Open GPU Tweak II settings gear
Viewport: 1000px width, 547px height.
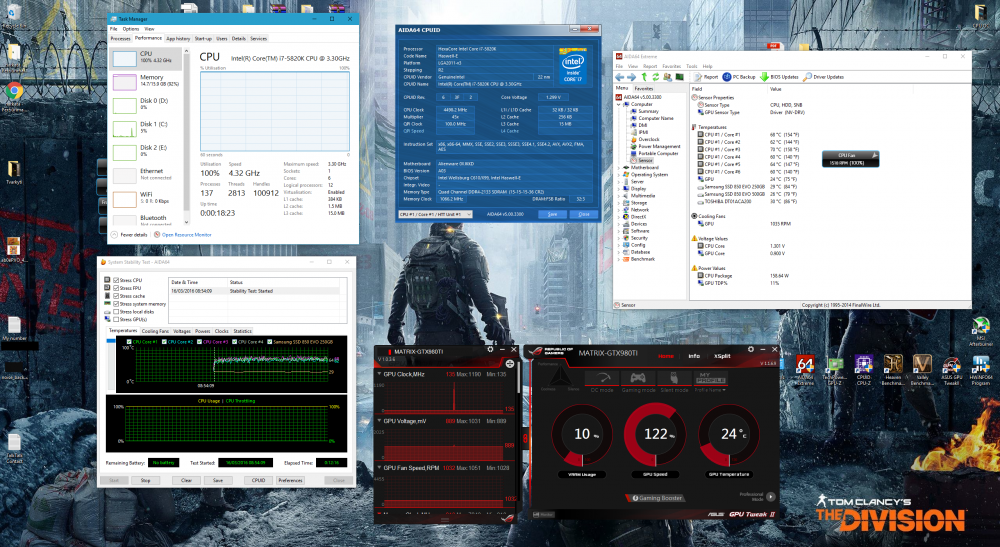(751, 349)
